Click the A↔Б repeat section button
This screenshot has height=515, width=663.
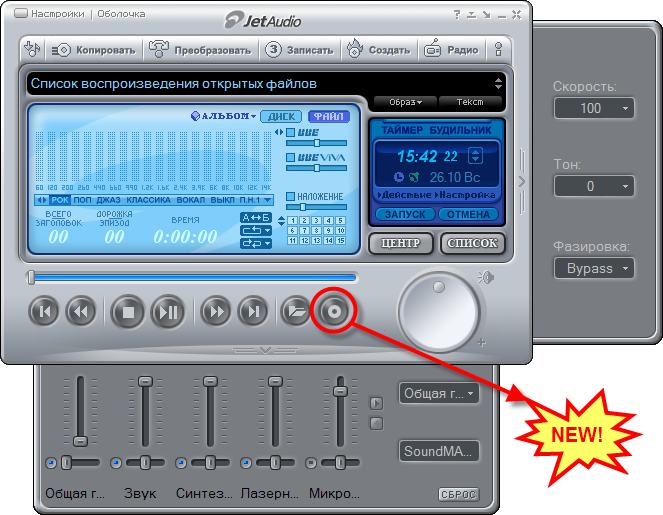[x=256, y=218]
